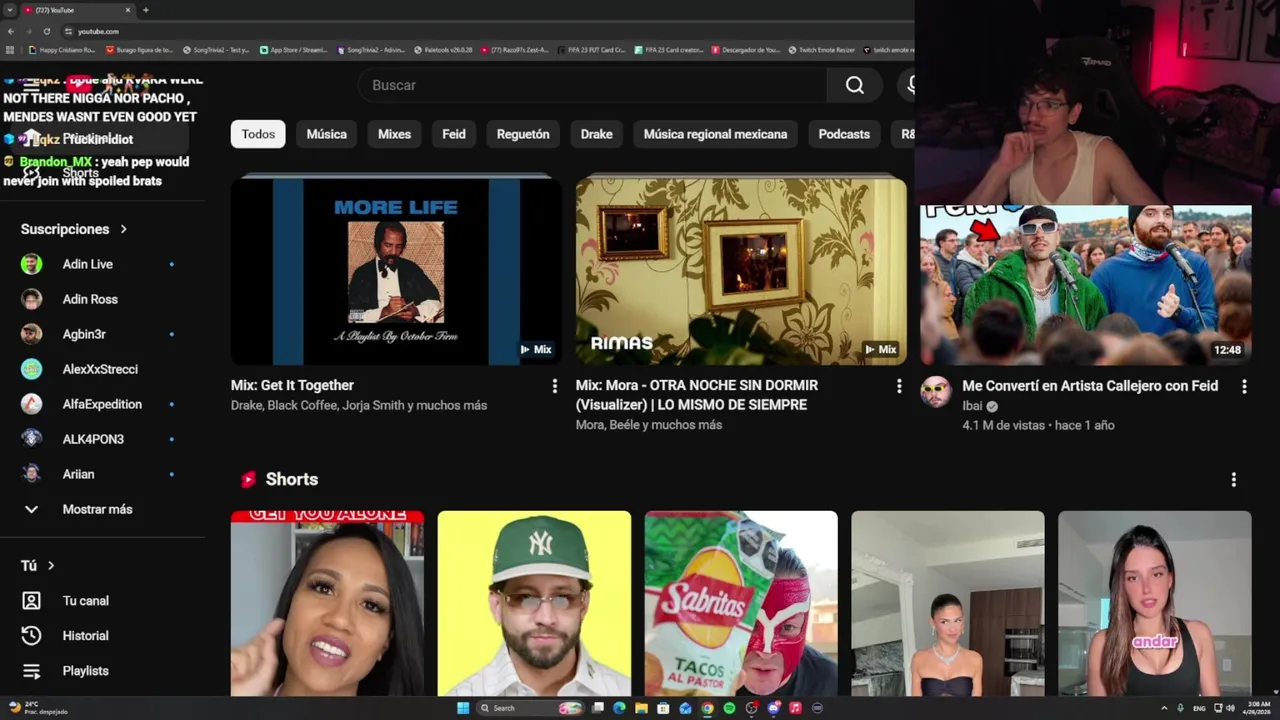Expand the Suscripciones section heading
The width and height of the screenshot is (1280, 720).
pyautogui.click(x=75, y=229)
